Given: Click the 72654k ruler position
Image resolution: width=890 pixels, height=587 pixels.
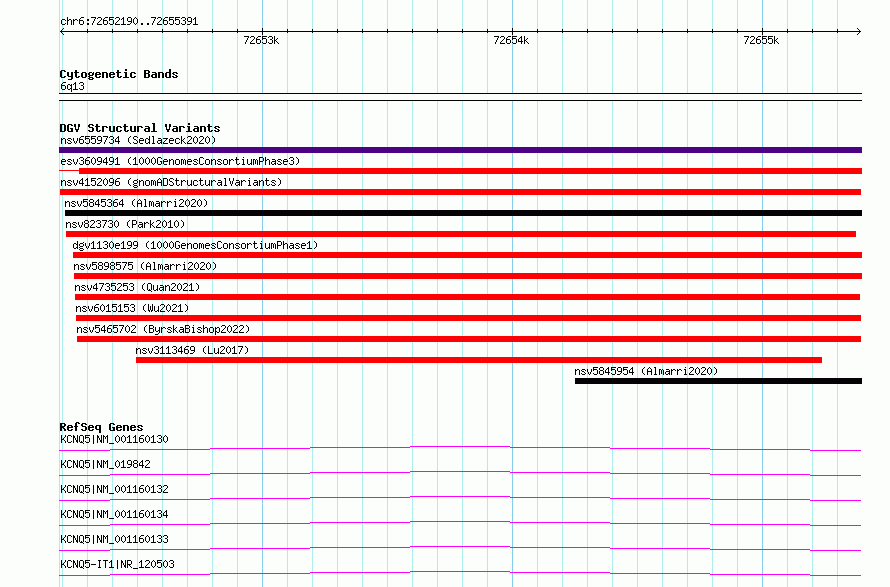Looking at the screenshot, I should click(x=511, y=40).
